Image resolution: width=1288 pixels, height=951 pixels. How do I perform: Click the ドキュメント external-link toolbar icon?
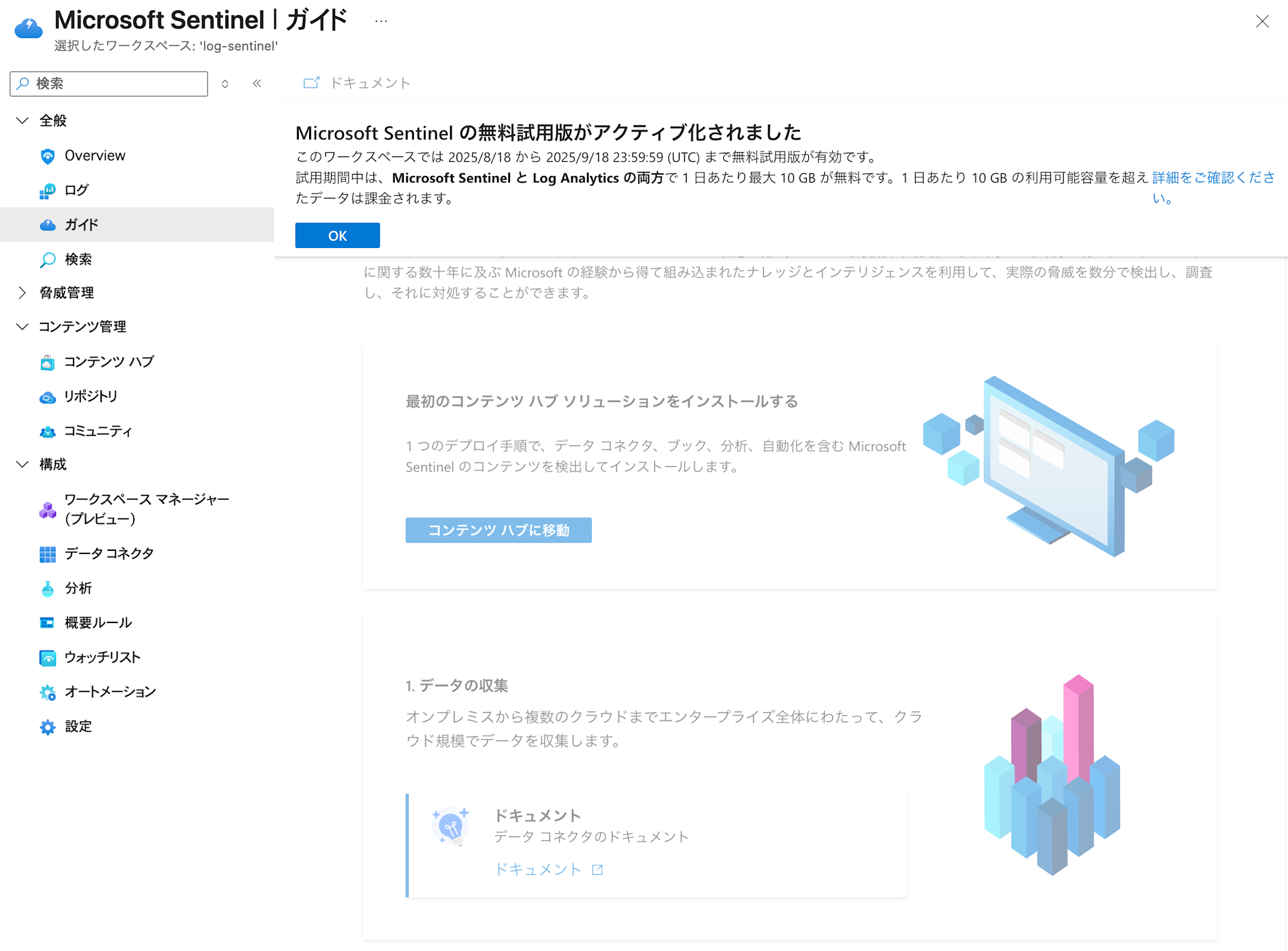(x=312, y=82)
